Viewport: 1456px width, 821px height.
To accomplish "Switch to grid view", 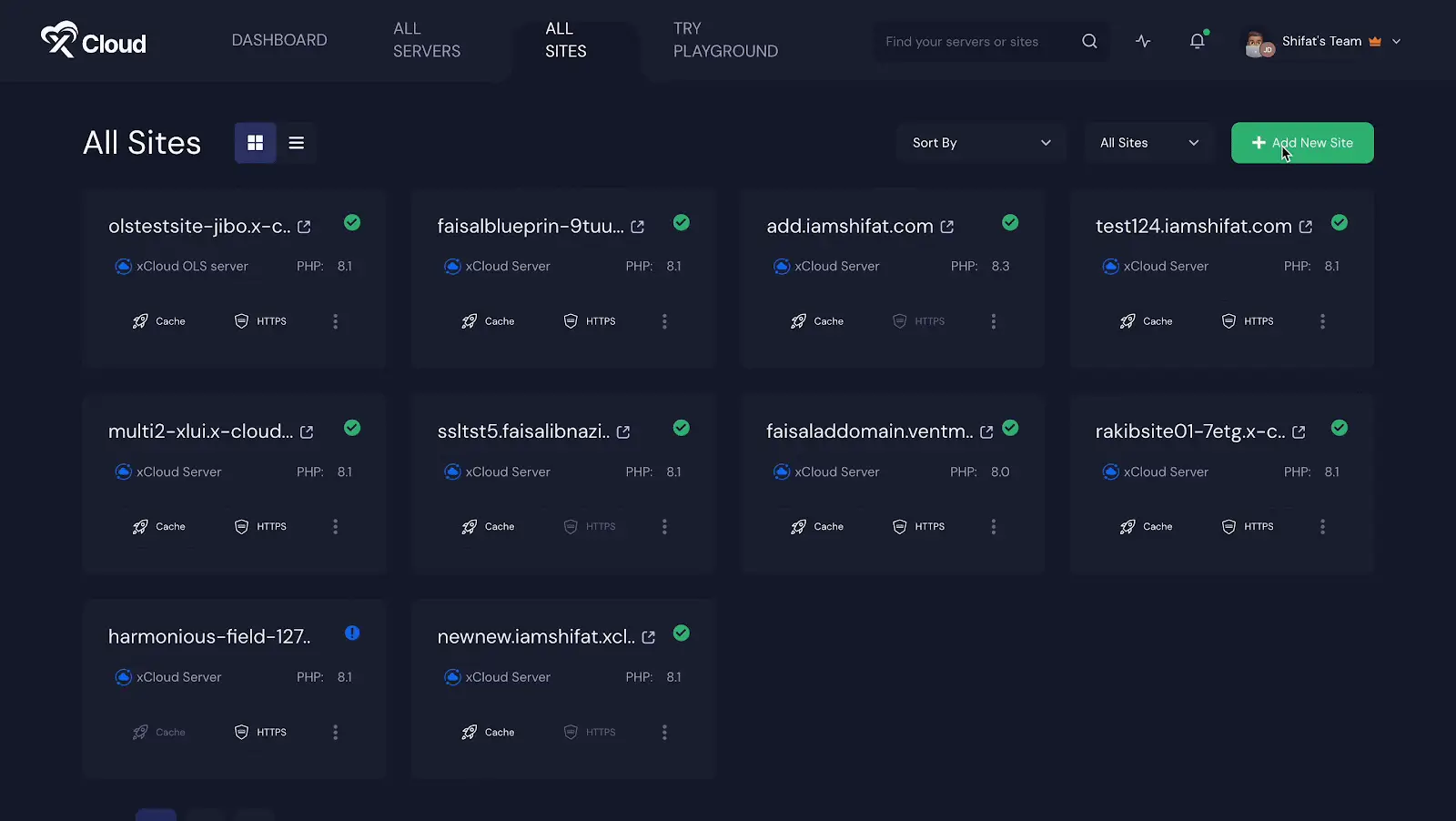I will [256, 143].
